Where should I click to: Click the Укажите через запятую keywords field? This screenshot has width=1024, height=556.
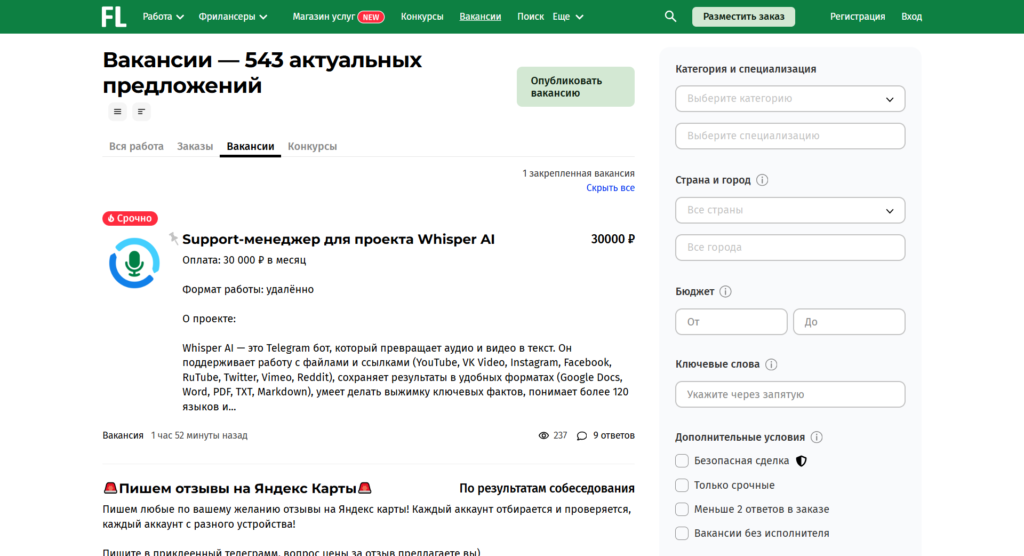790,395
